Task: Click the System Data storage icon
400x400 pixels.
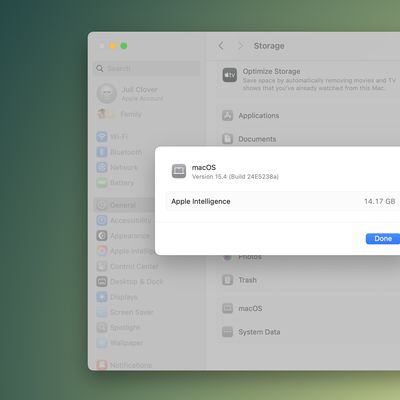Action: tap(228, 332)
